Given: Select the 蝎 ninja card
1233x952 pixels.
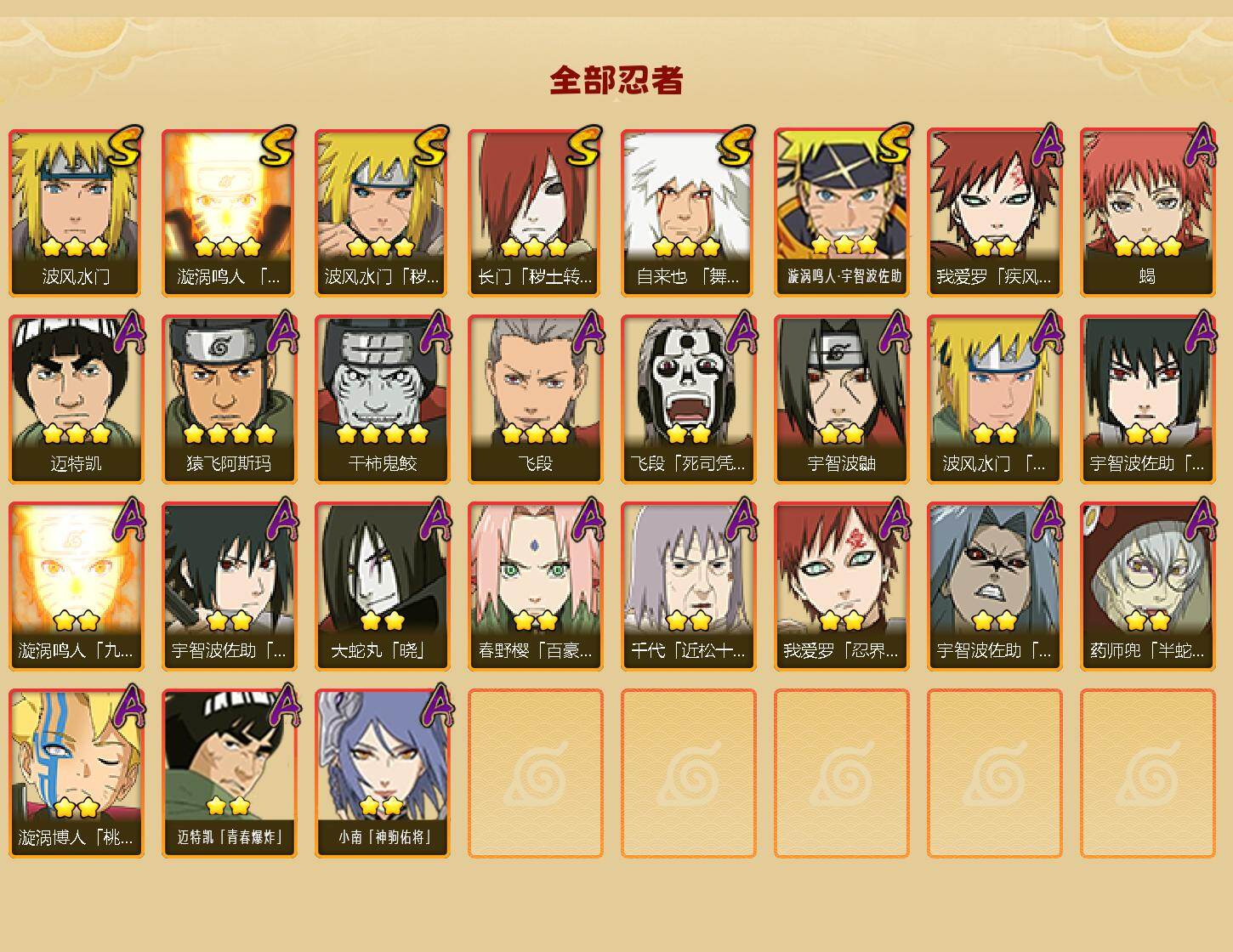Looking at the screenshot, I should pyautogui.click(x=1147, y=212).
